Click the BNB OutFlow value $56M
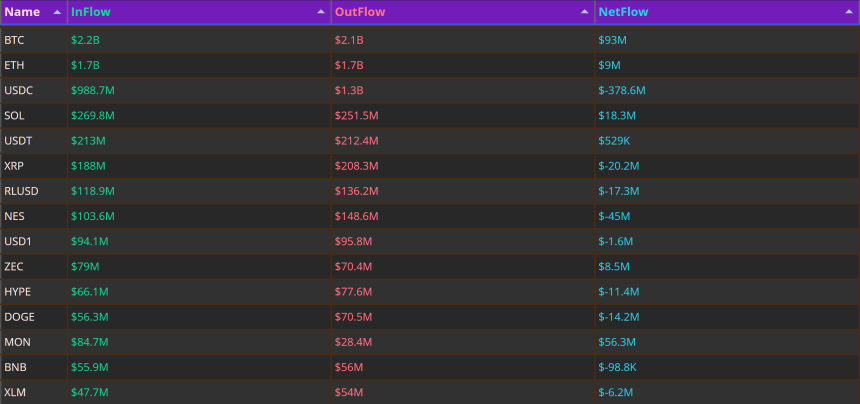860x404 pixels. click(x=349, y=368)
